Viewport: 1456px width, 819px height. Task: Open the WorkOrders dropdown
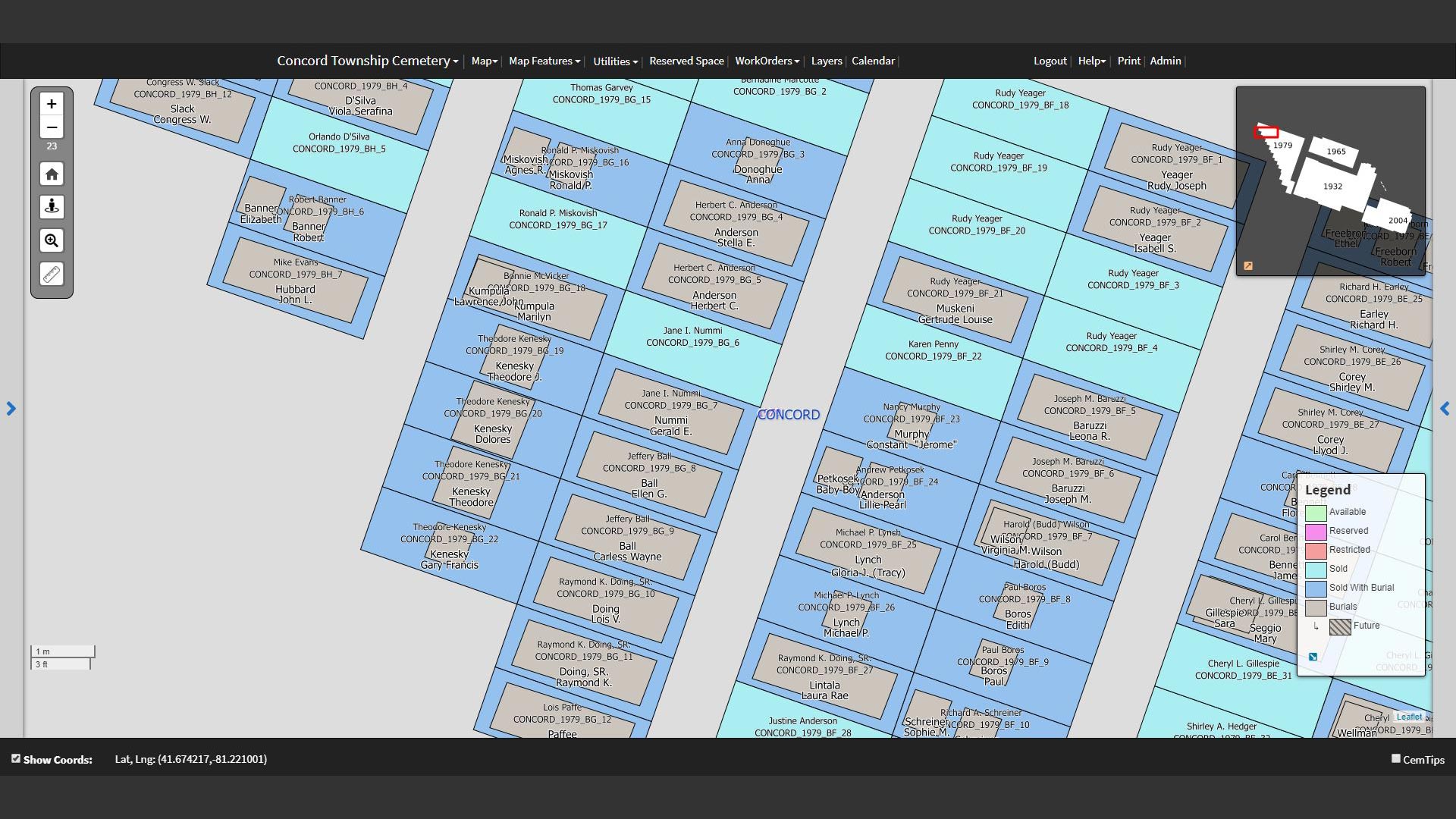(767, 61)
